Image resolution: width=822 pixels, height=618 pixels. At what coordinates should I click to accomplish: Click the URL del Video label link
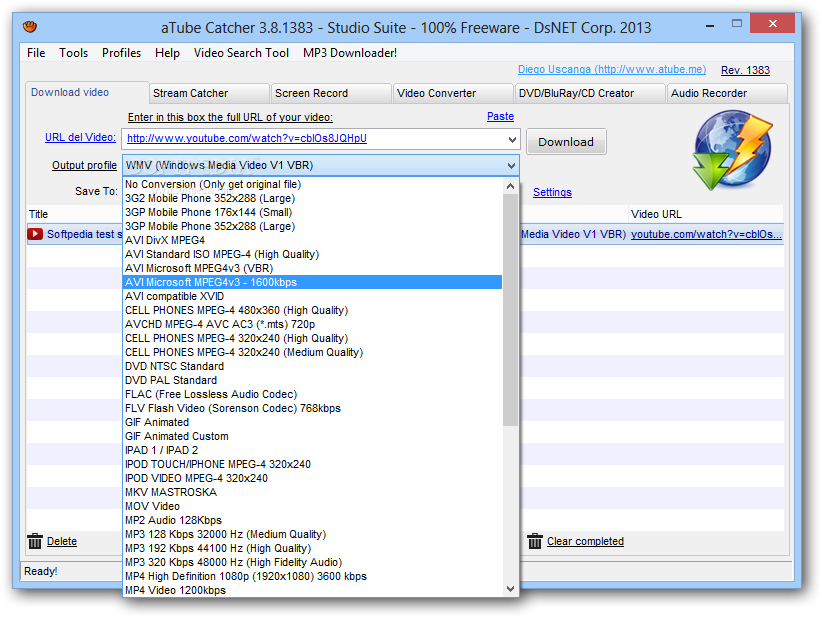[x=80, y=137]
